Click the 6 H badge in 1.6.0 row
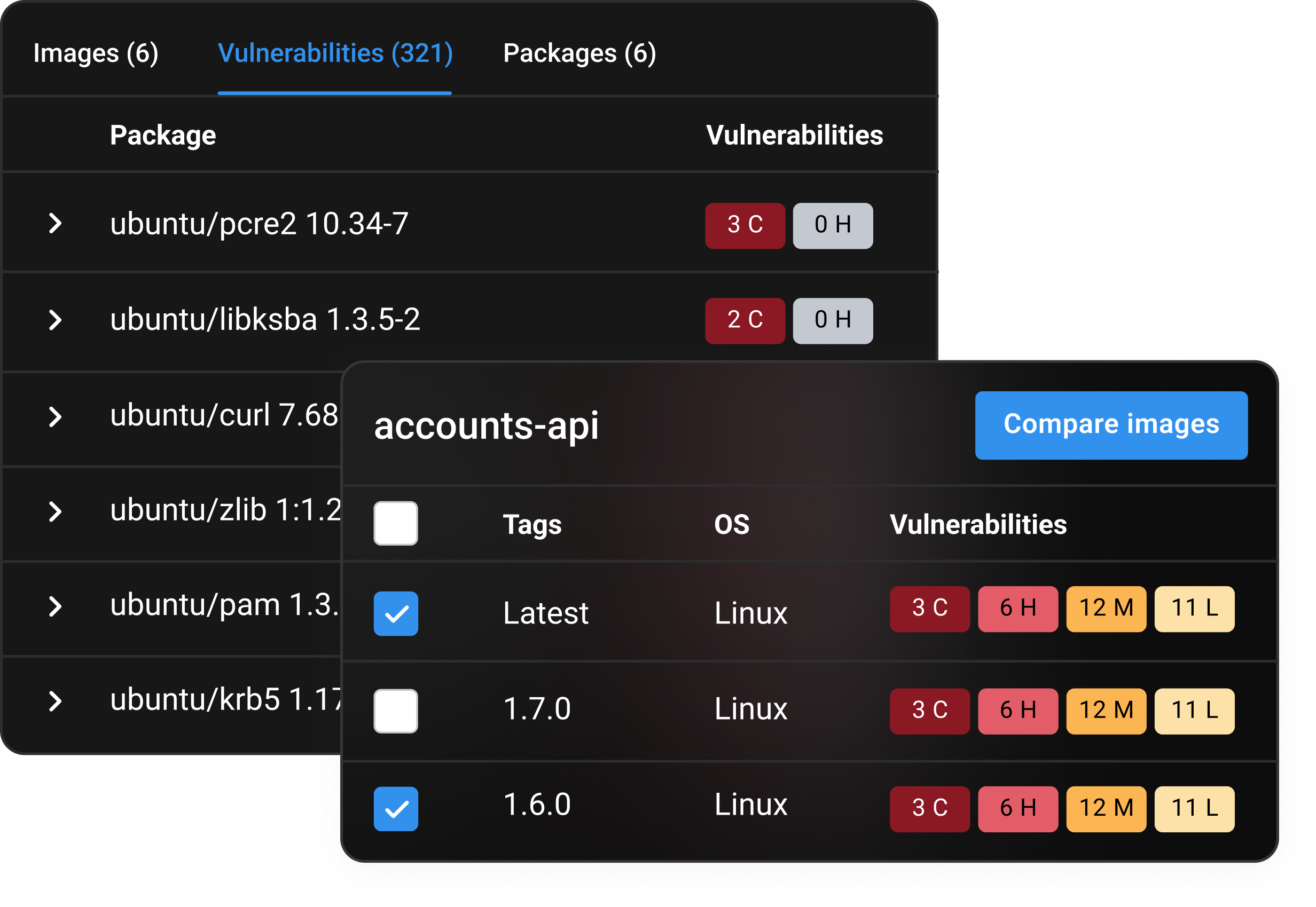The height and width of the screenshot is (907, 1316). pyautogui.click(x=1017, y=809)
